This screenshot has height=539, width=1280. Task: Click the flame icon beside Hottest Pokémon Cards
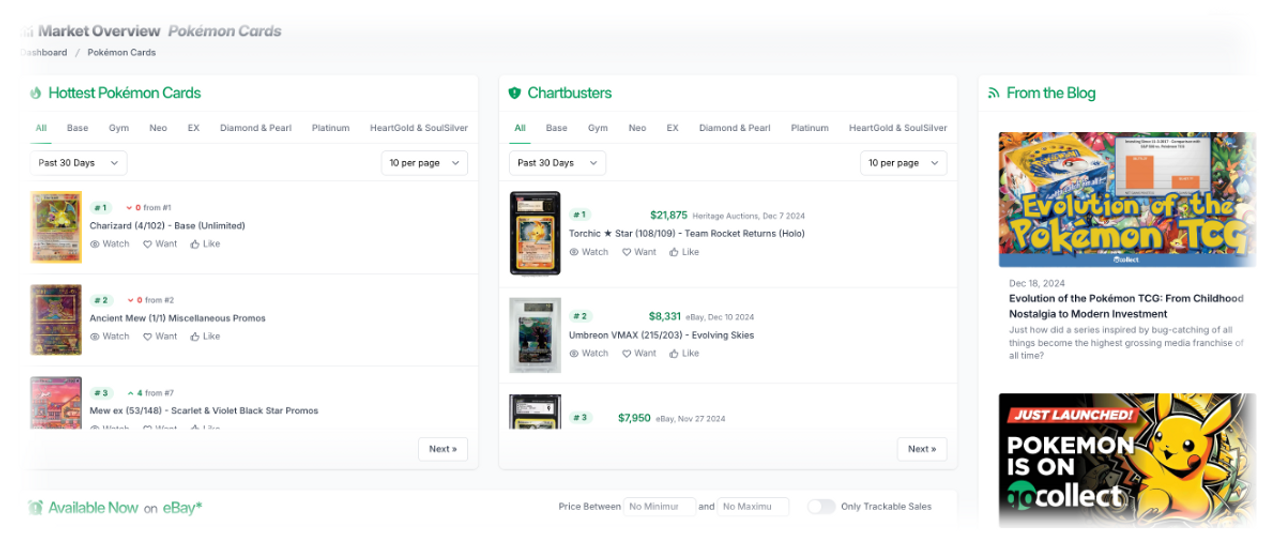coord(36,93)
